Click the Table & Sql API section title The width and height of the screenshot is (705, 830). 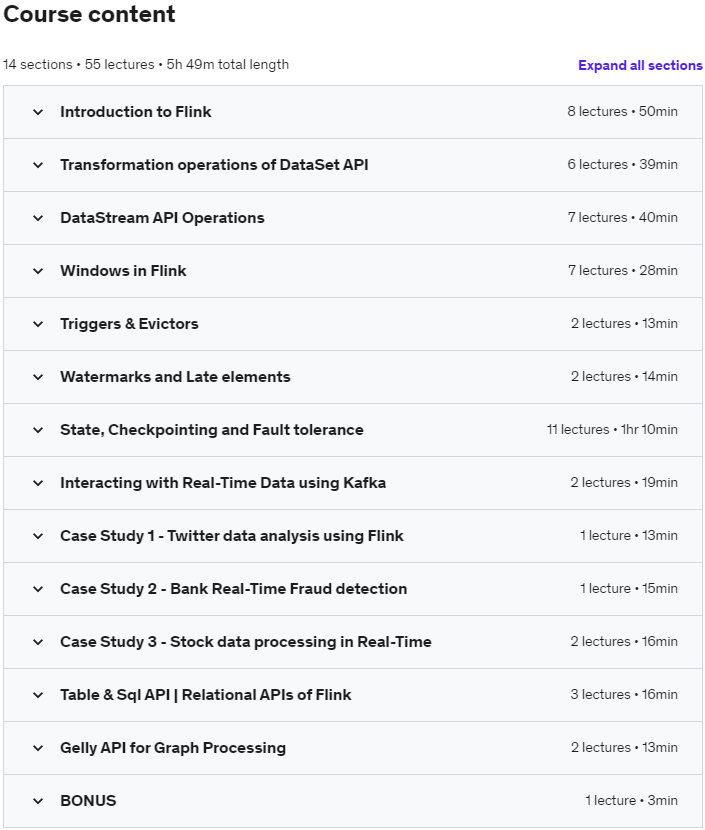(x=205, y=695)
